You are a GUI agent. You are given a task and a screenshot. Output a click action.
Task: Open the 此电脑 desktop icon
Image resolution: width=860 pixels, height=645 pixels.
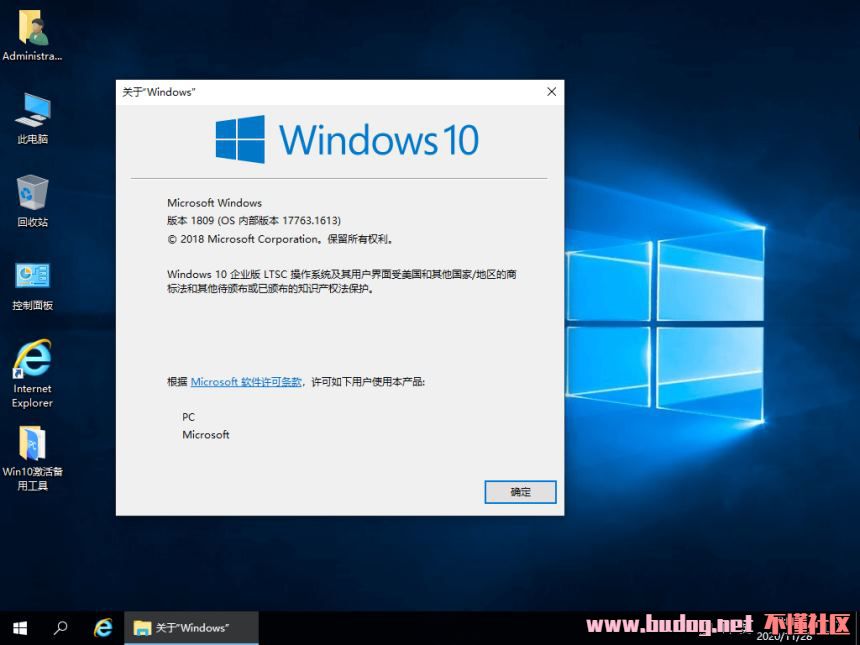click(x=32, y=118)
